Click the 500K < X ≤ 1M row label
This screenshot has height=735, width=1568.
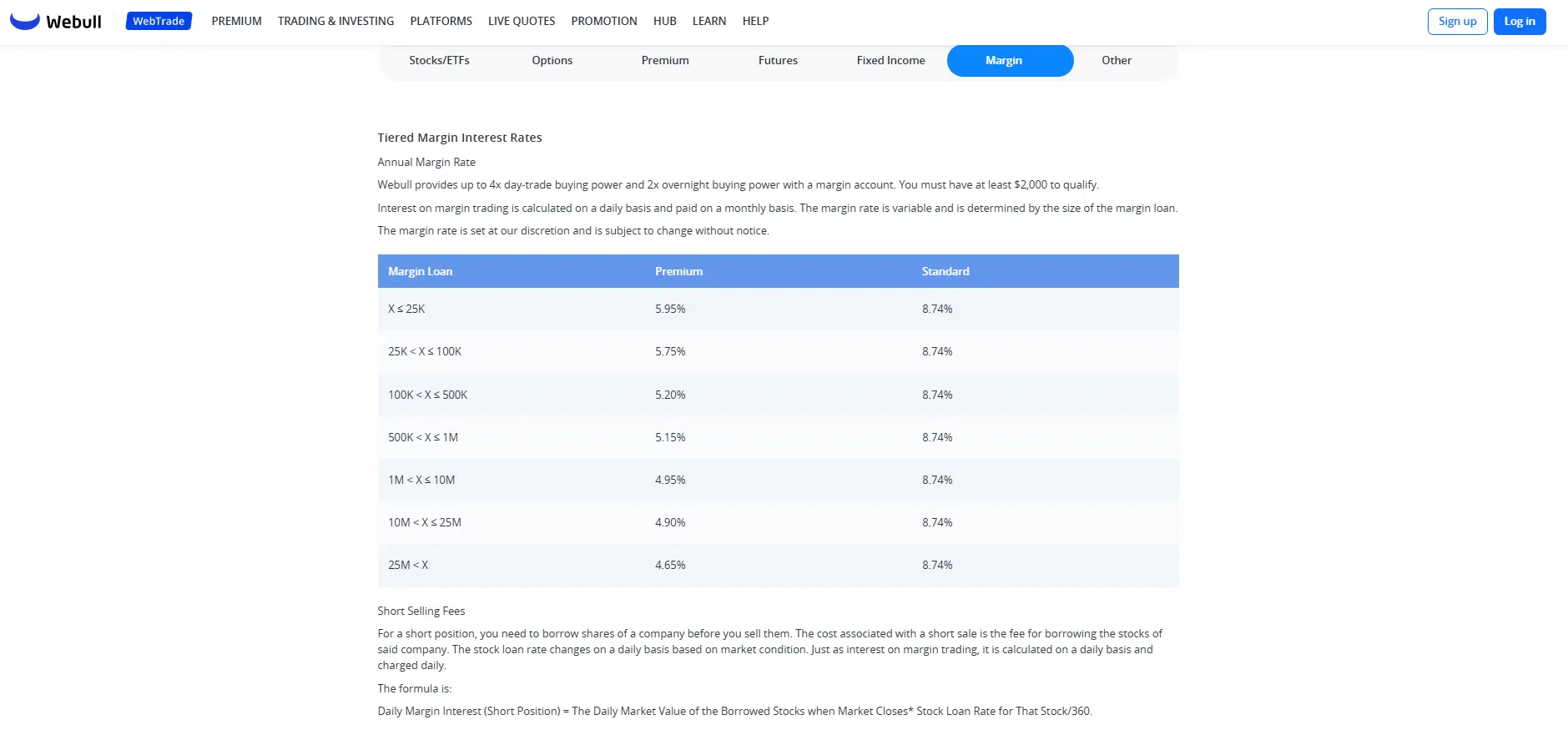pos(423,437)
